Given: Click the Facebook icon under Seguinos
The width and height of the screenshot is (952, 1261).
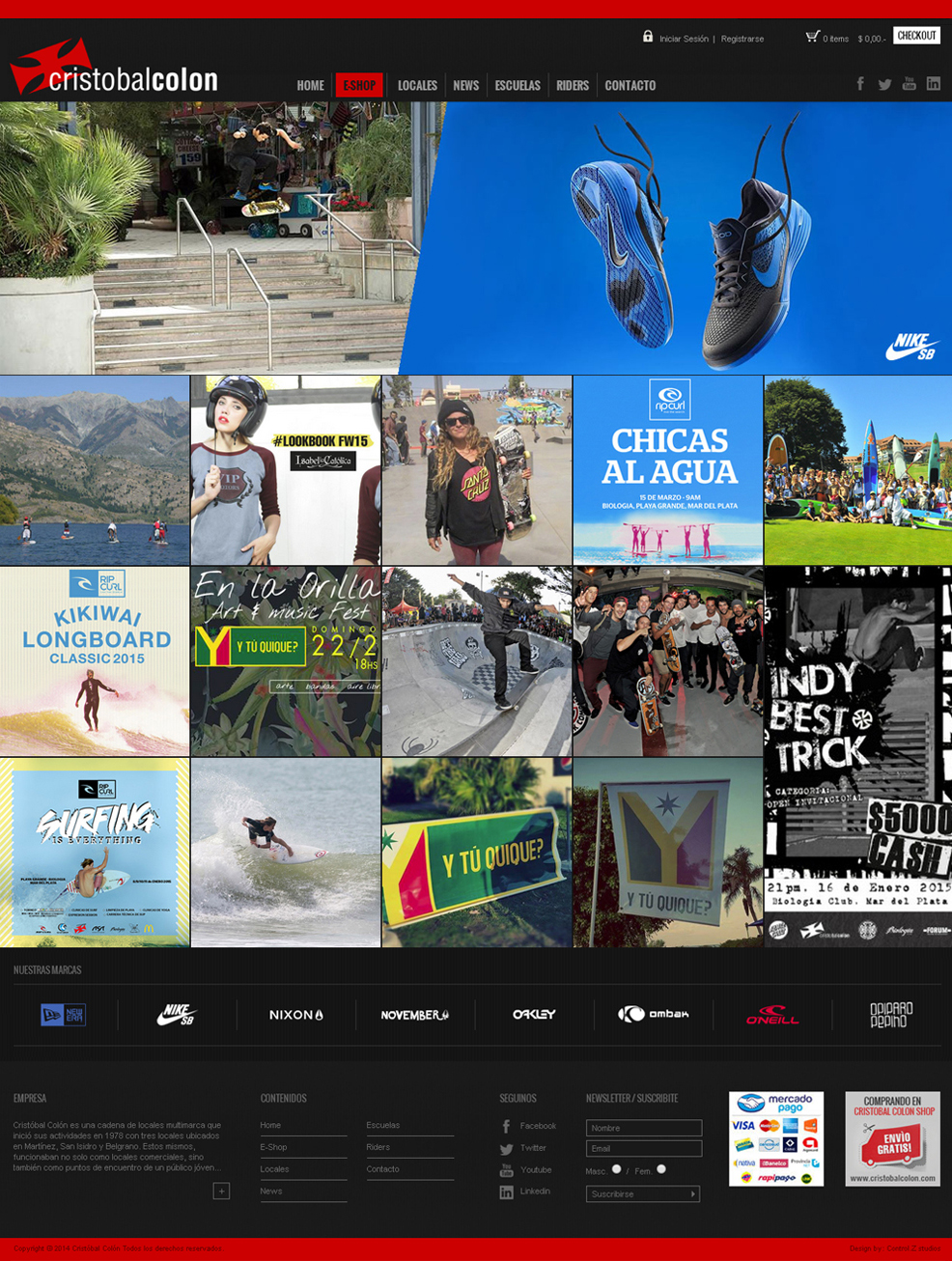Looking at the screenshot, I should click(x=506, y=1127).
